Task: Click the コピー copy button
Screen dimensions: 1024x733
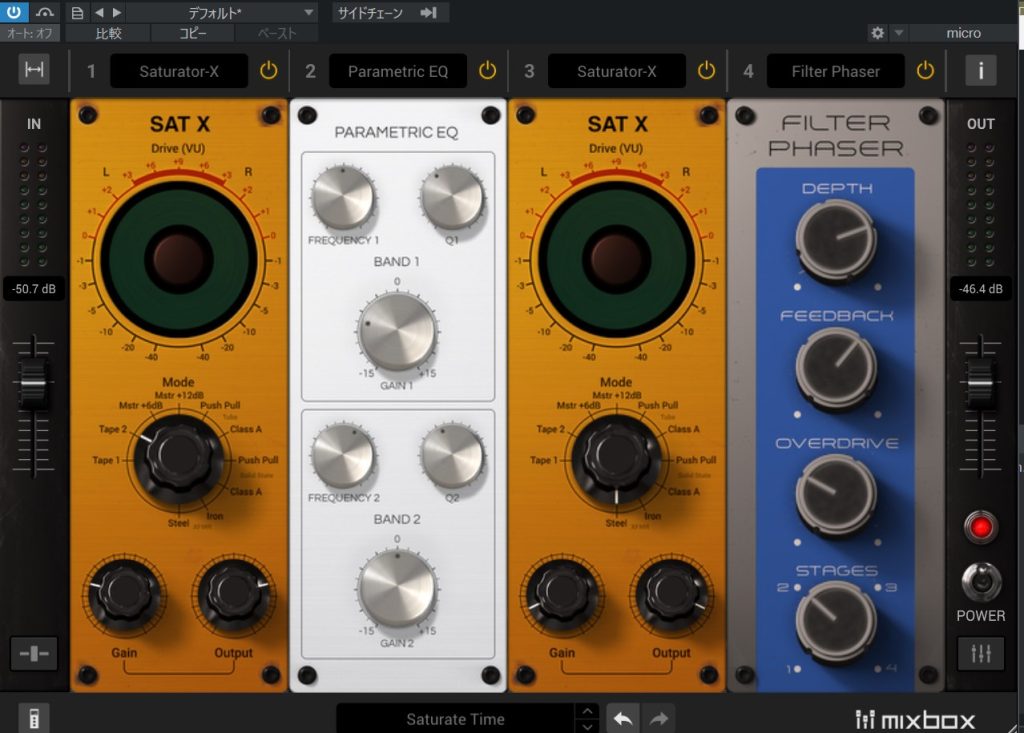Action: tap(193, 33)
